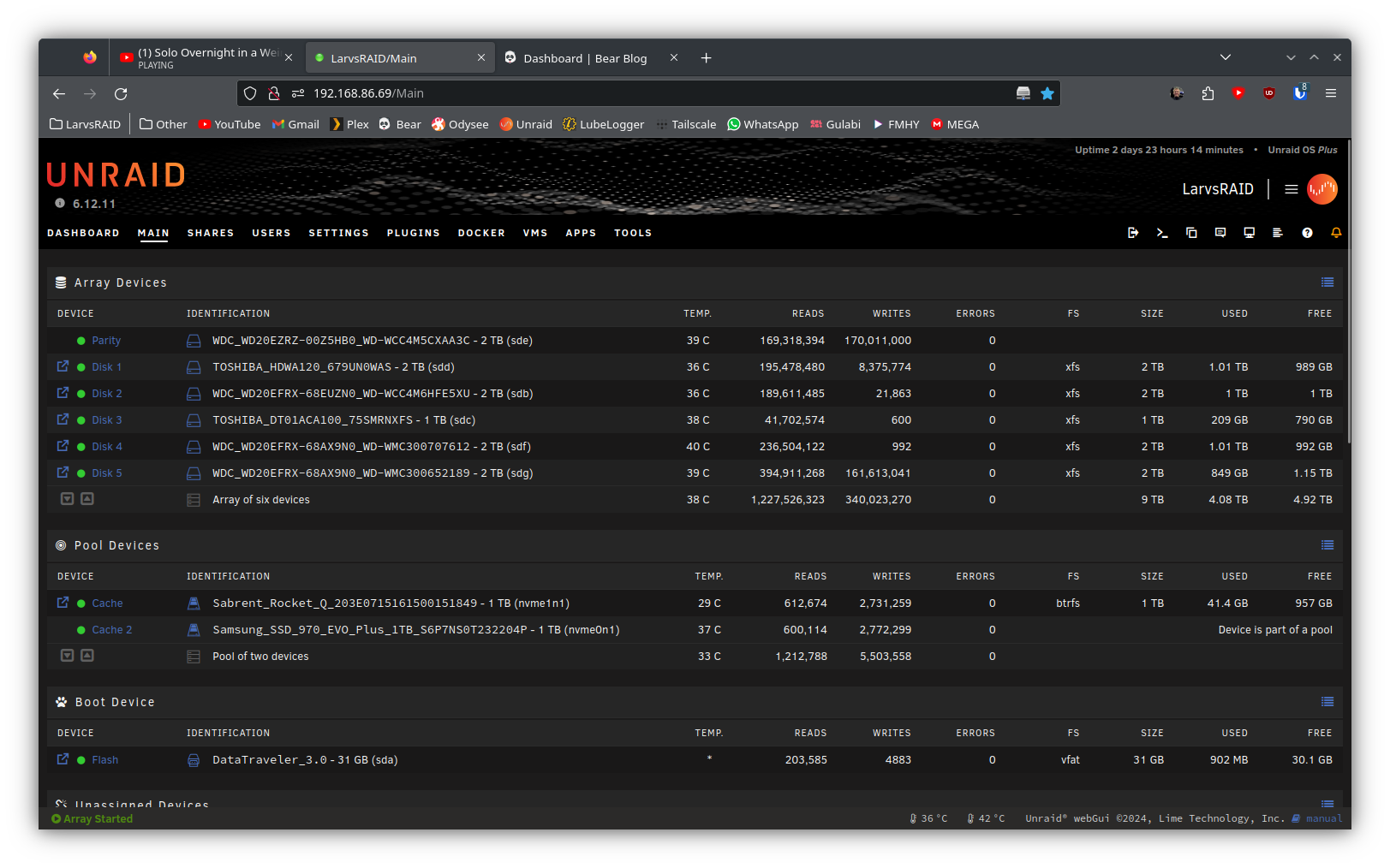
Task: Click the orange Unraid Connect avatar icon
Action: [x=1321, y=189]
